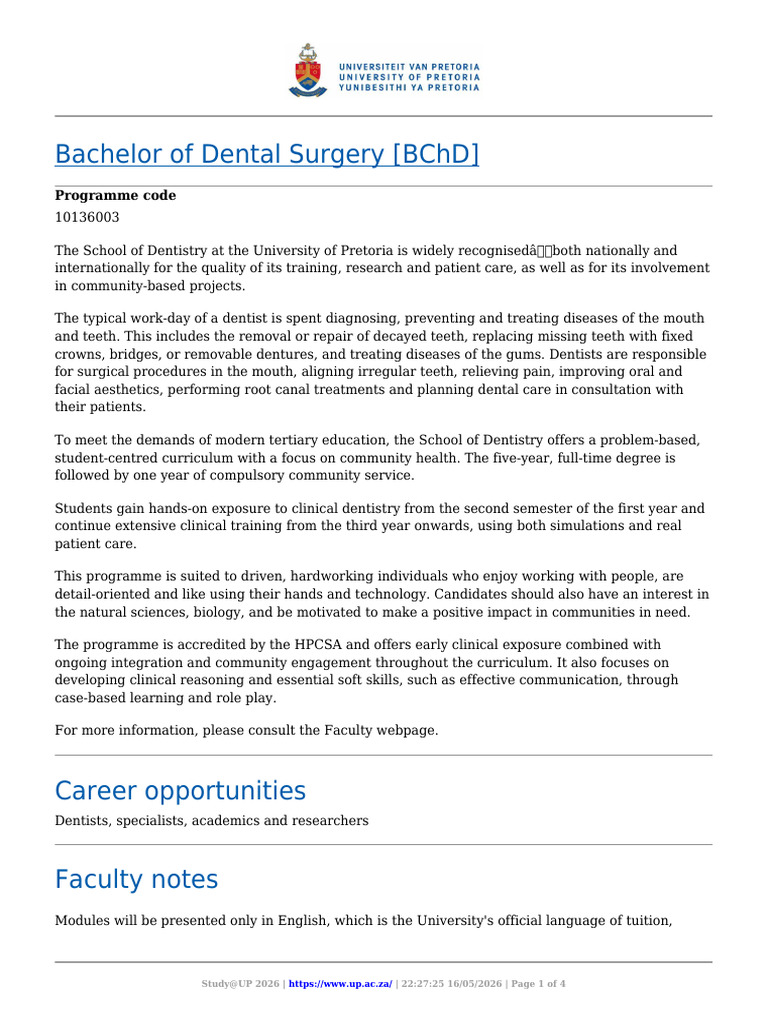
Task: Click the paragraph about the typical work-day
Action: click(x=381, y=362)
